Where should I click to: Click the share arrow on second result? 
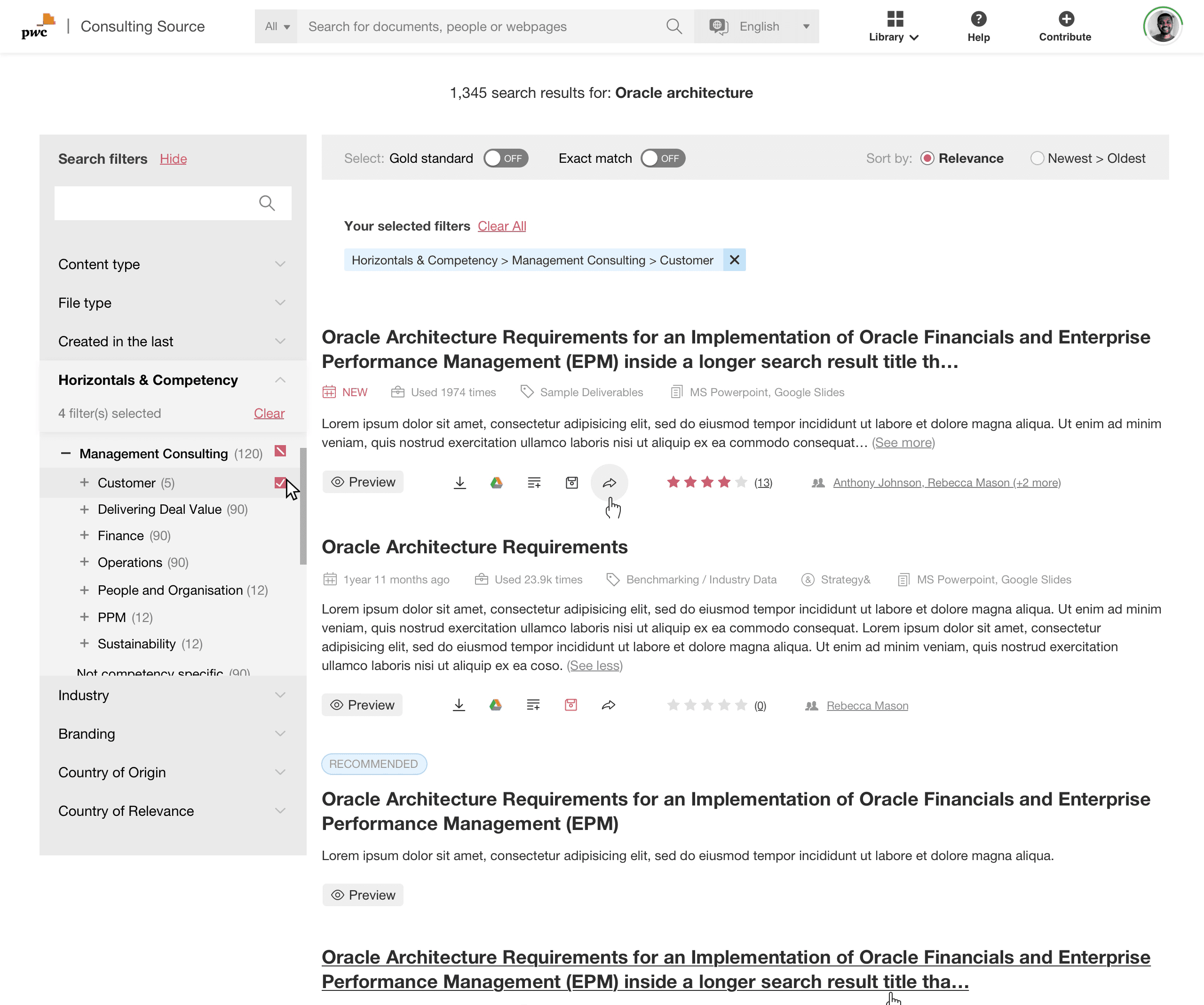pyautogui.click(x=608, y=705)
